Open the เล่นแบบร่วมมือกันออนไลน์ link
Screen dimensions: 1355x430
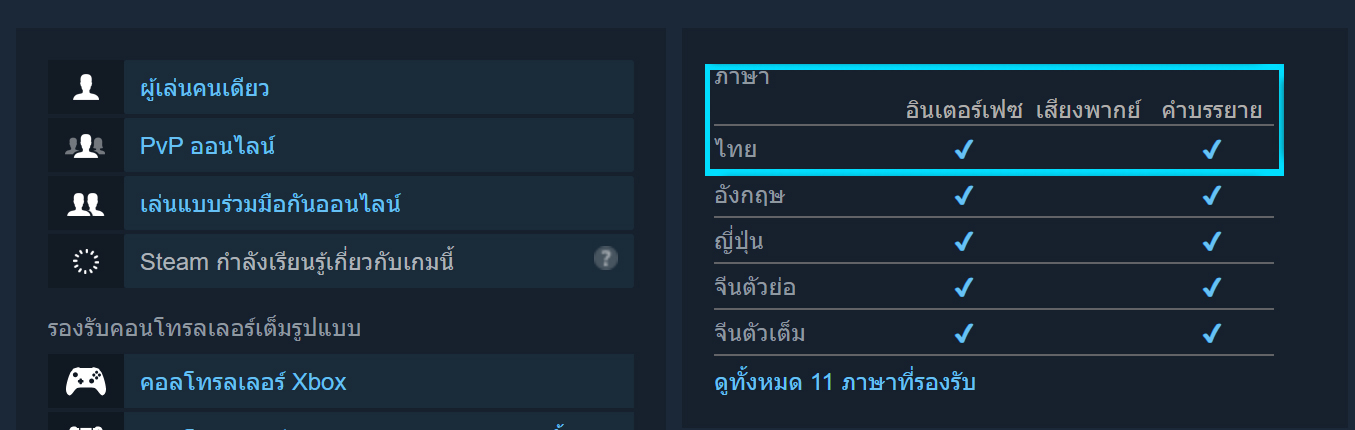click(x=270, y=205)
